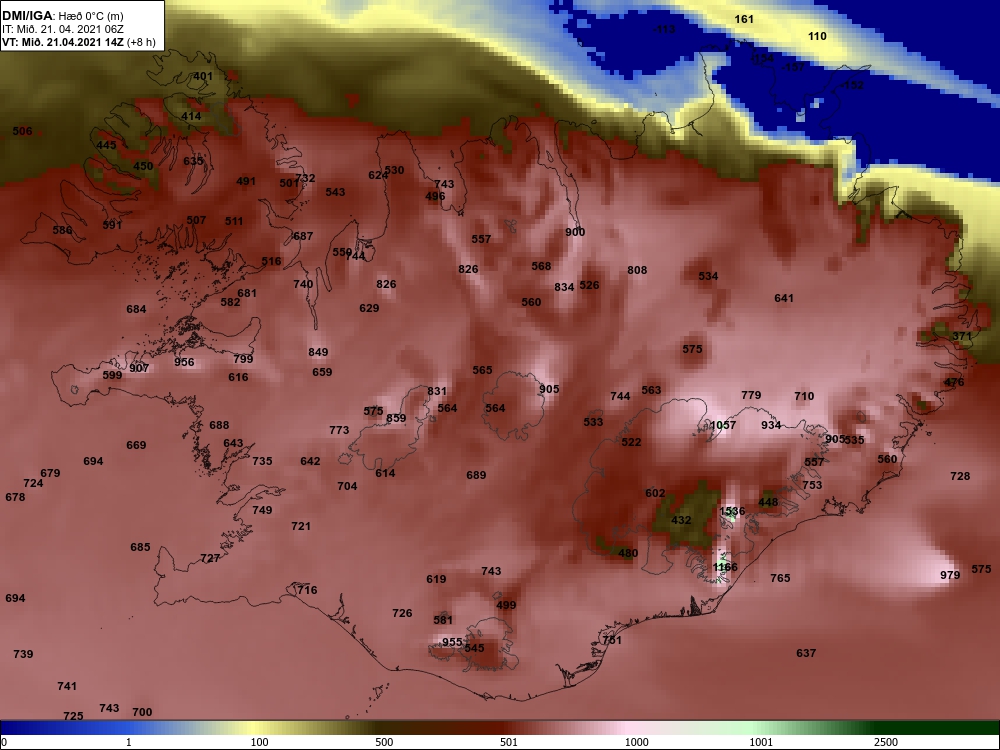Select the 'IT: Mið. 21. 04. 2021 06Z' line
Screen dimensions: 1000x750
(x=62, y=29)
